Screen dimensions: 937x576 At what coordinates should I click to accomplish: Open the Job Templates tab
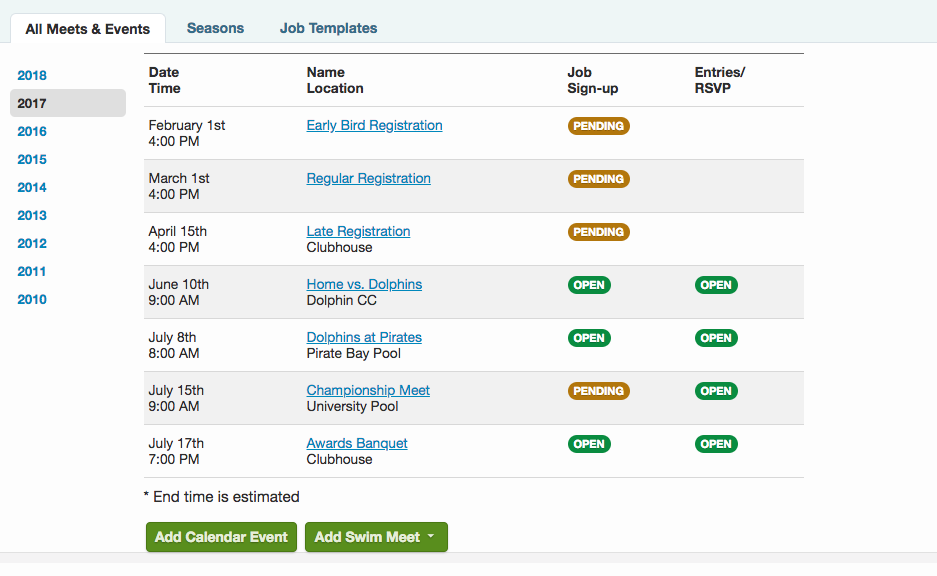coord(328,28)
